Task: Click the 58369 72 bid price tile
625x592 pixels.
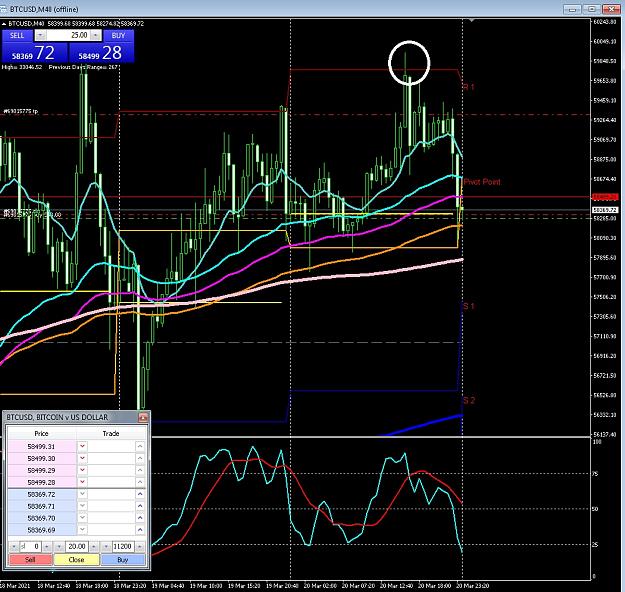Action: (35, 53)
